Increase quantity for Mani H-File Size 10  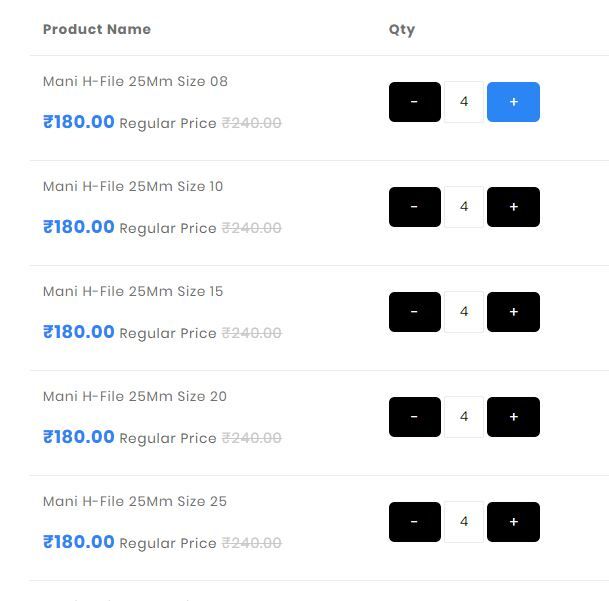[513, 207]
